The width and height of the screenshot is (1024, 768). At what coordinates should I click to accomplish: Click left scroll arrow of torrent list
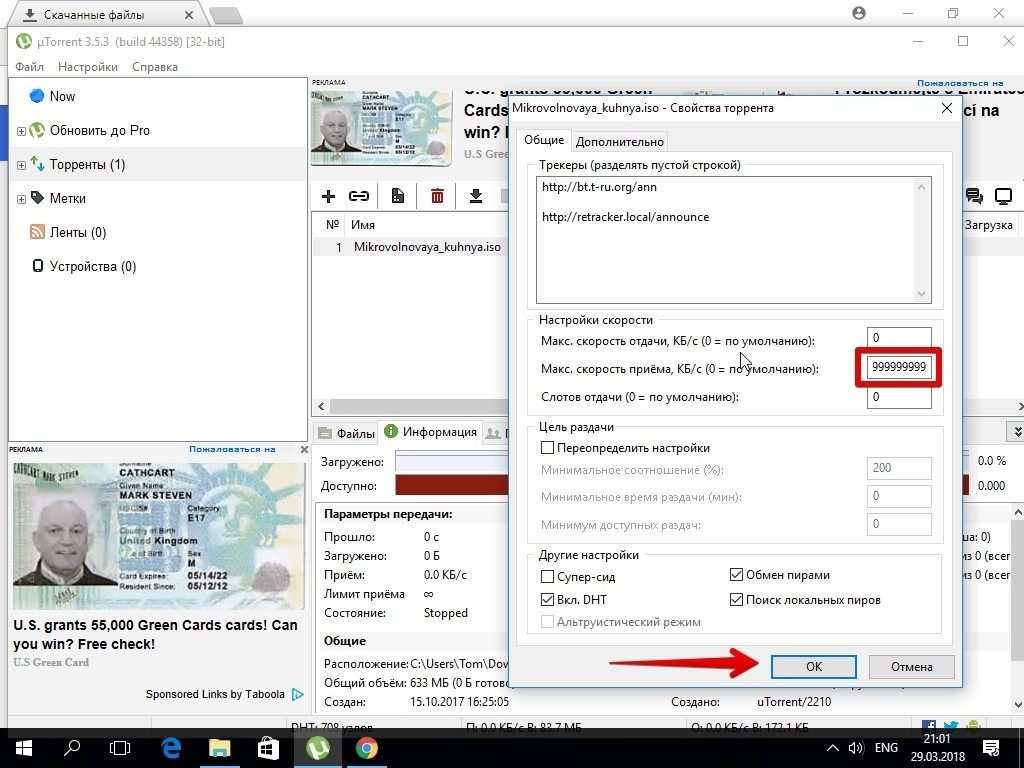click(x=321, y=406)
